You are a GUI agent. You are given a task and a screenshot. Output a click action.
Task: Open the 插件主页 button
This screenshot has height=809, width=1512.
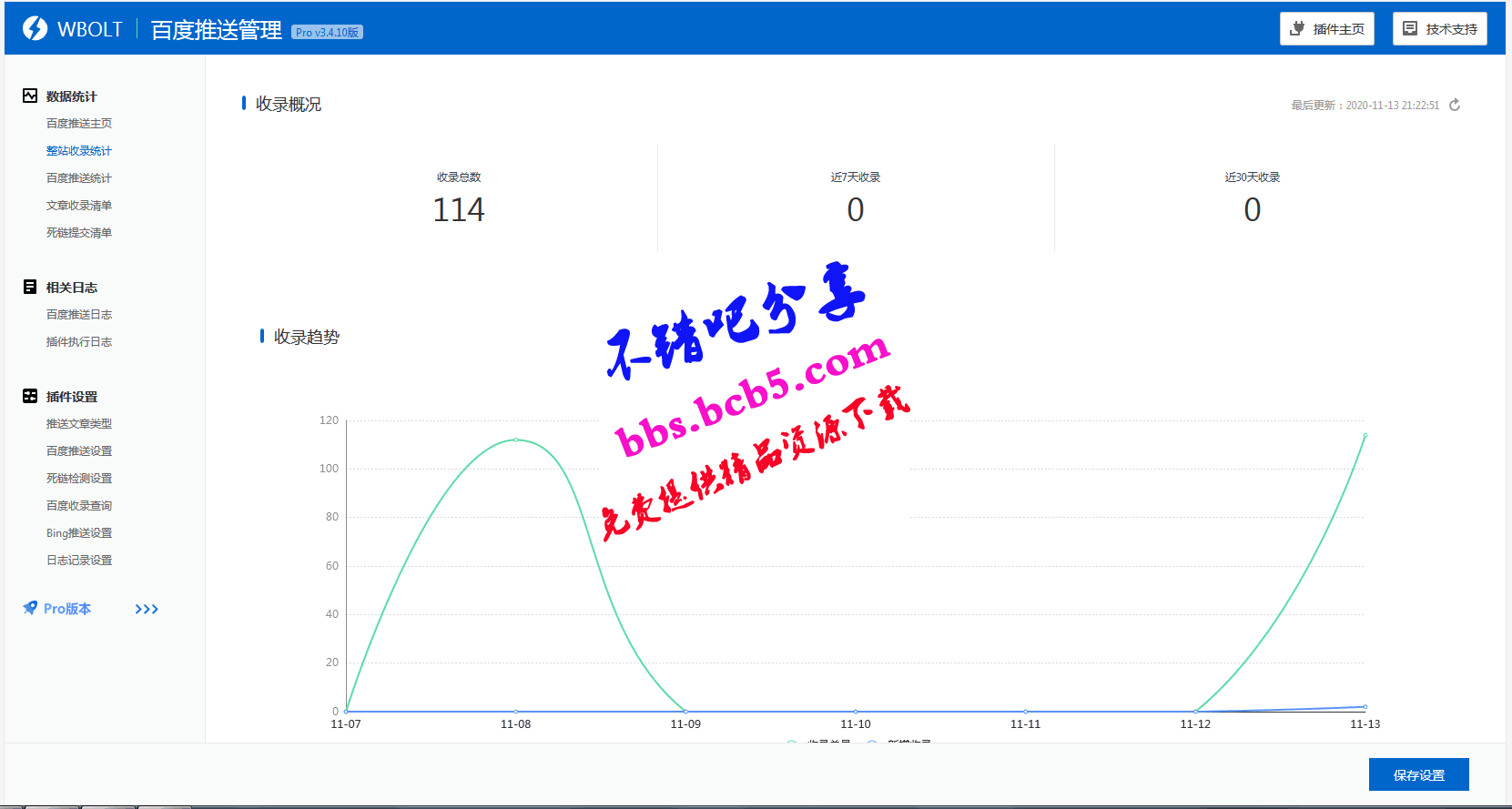1326,29
